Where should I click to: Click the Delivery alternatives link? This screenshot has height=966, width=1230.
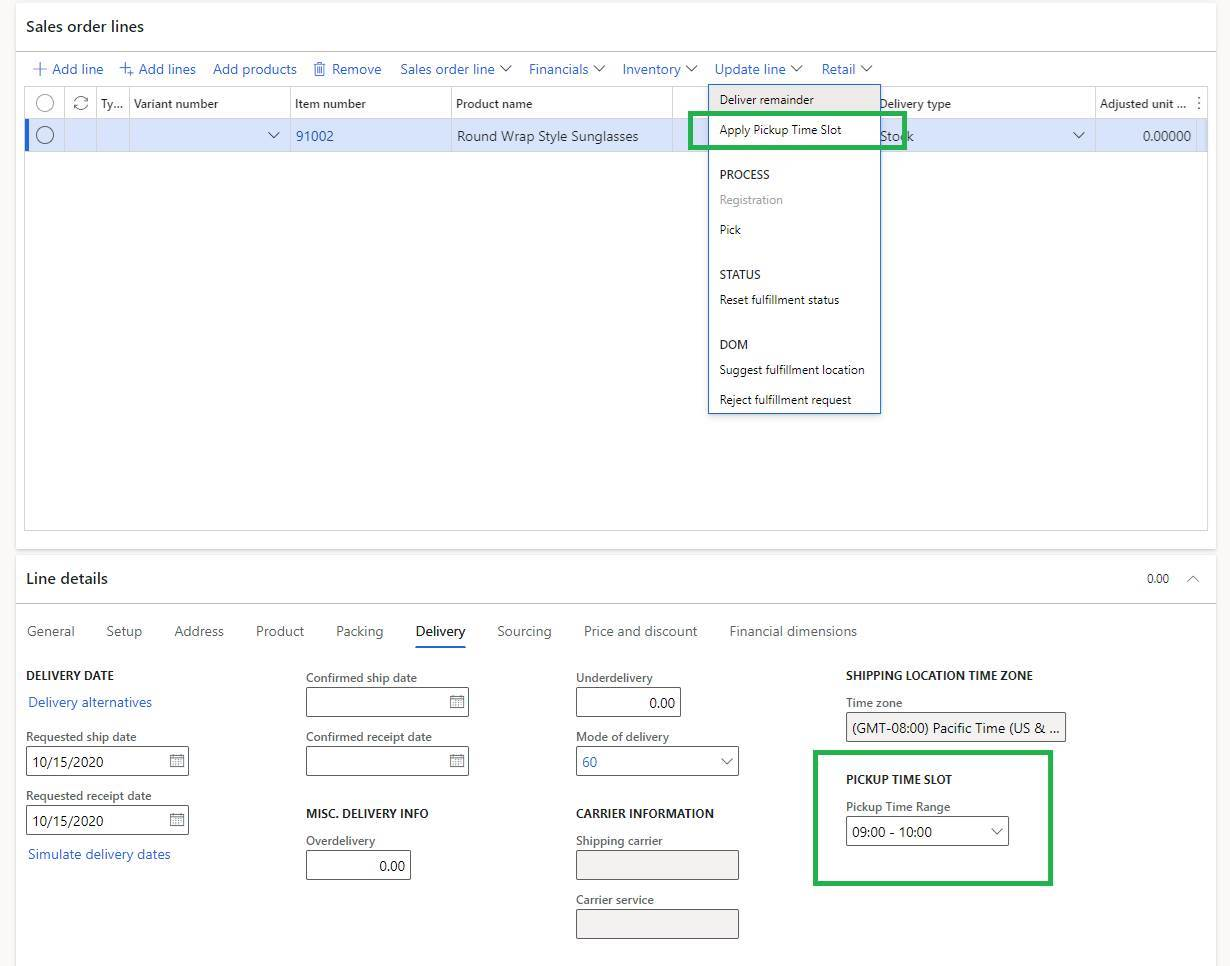[89, 702]
